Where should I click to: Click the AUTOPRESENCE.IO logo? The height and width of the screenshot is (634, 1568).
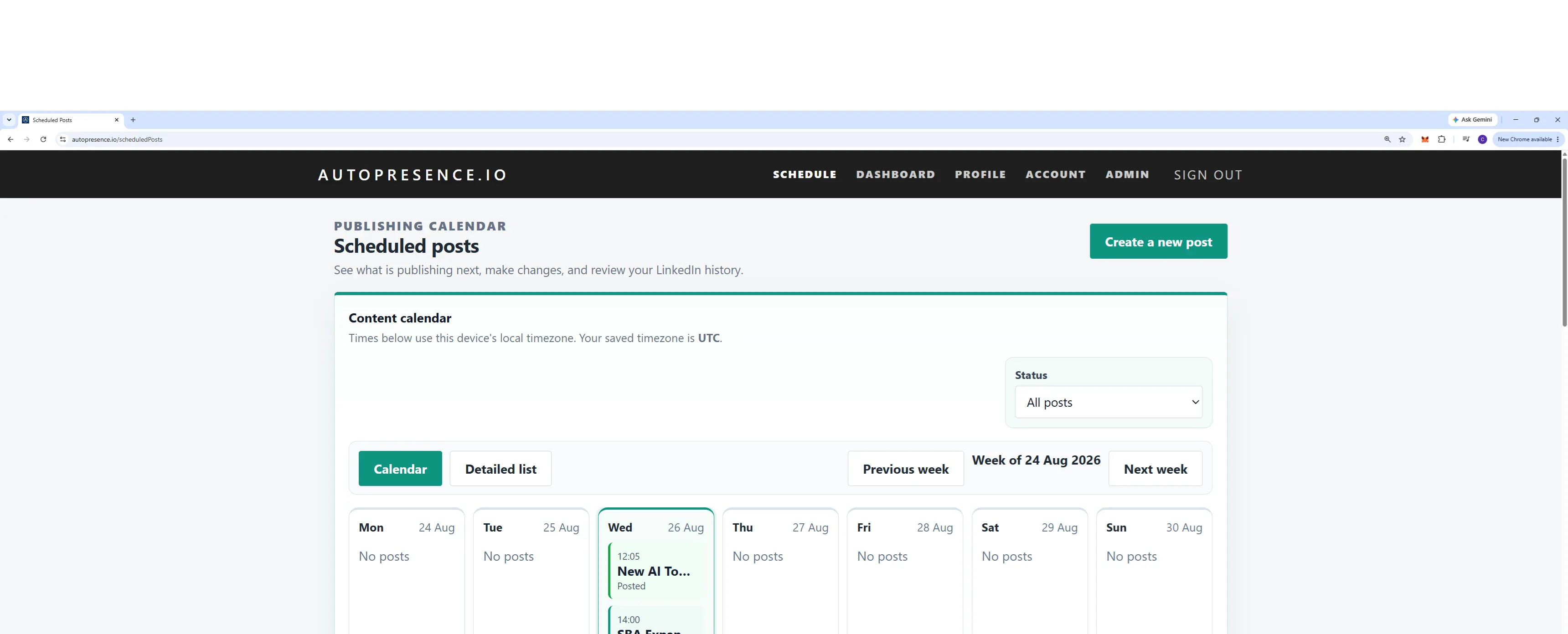tap(413, 175)
